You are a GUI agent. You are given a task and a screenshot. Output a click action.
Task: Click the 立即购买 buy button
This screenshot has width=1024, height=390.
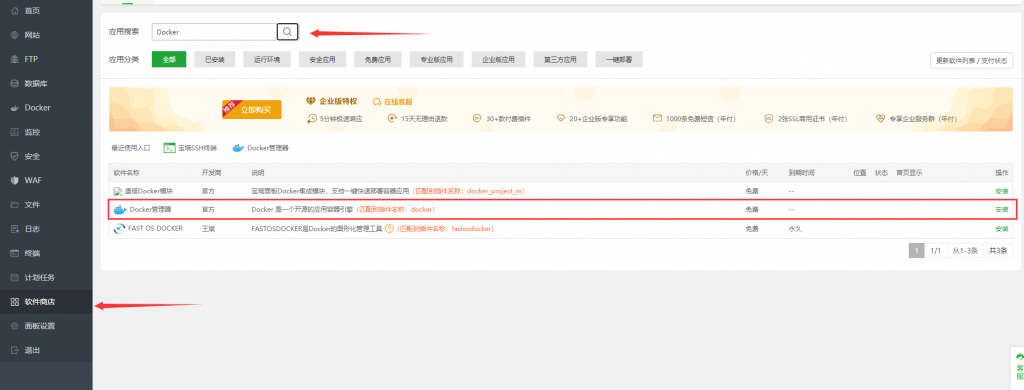click(252, 109)
